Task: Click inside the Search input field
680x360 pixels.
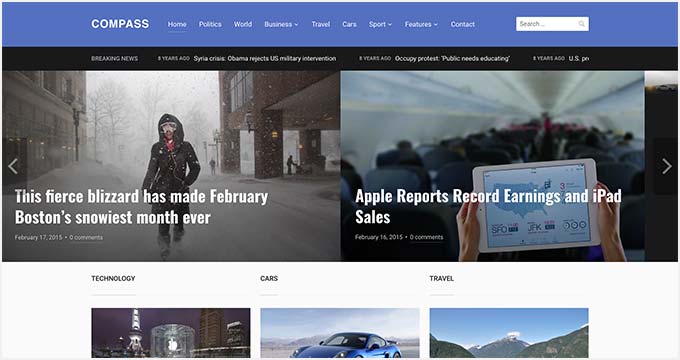Action: point(552,24)
